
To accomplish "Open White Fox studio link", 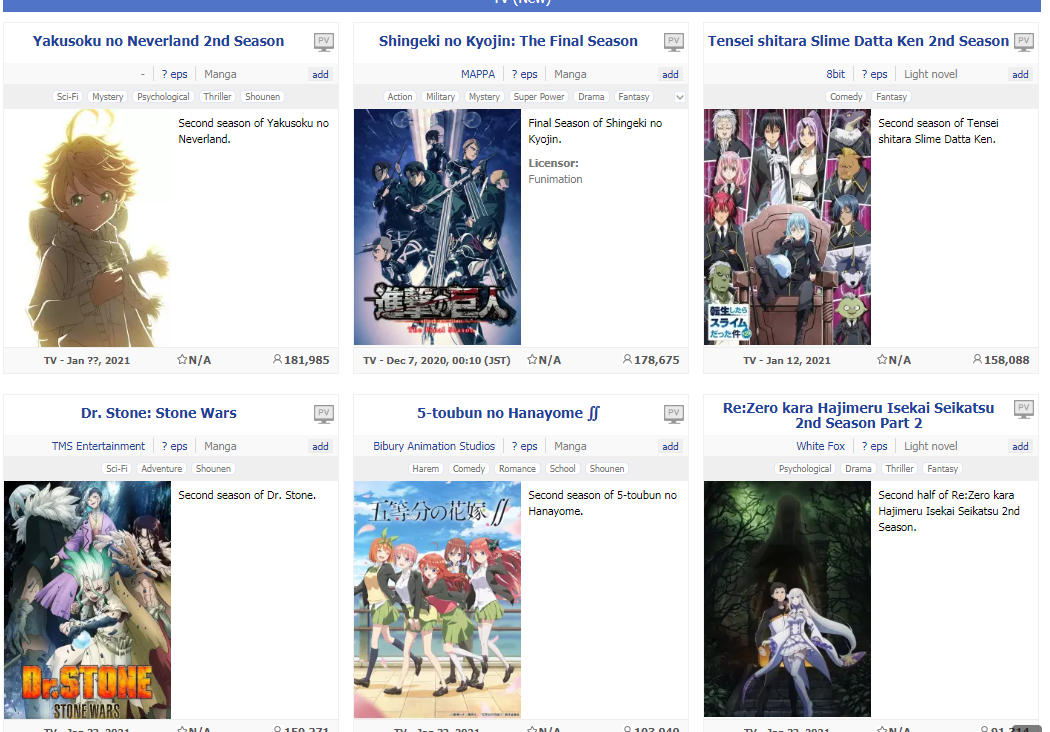I will pos(820,446).
